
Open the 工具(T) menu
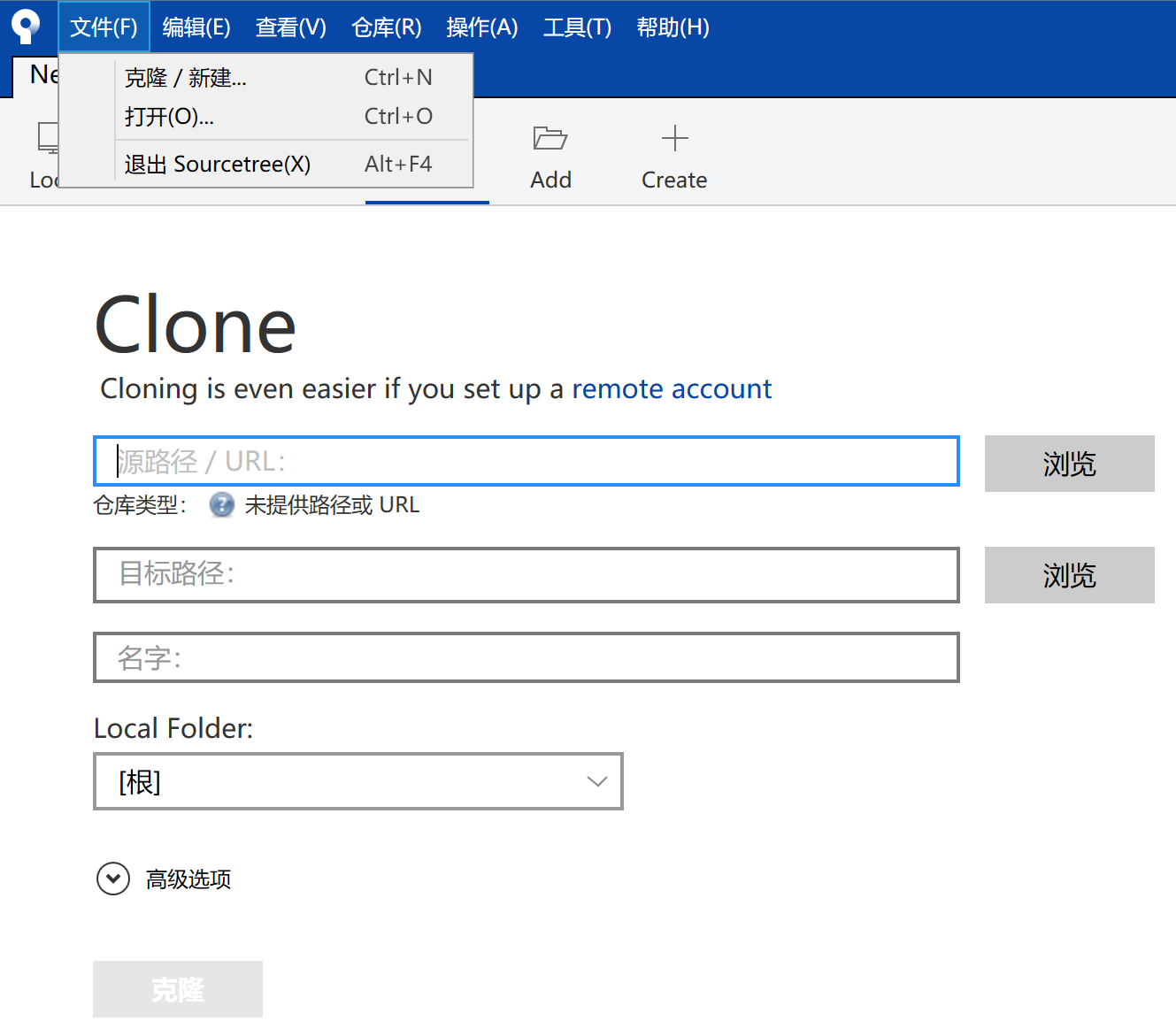pos(577,27)
